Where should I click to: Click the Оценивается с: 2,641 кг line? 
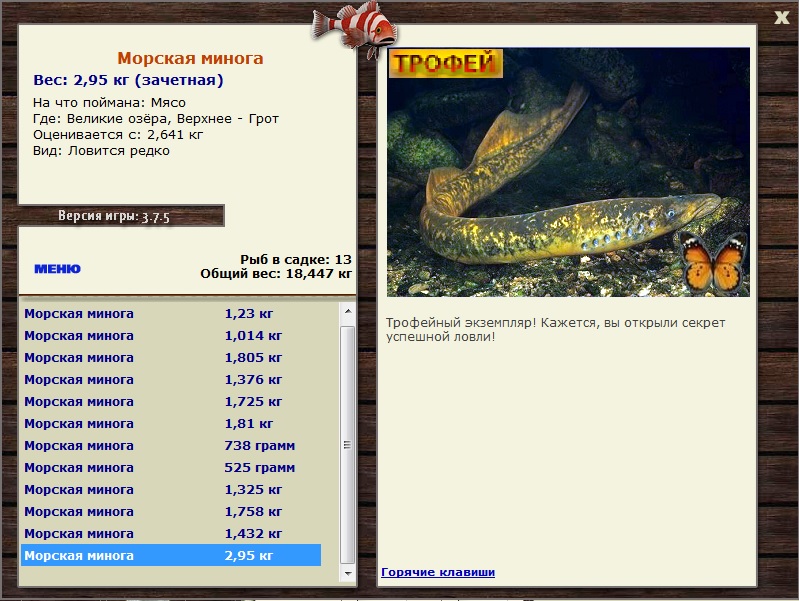118,135
